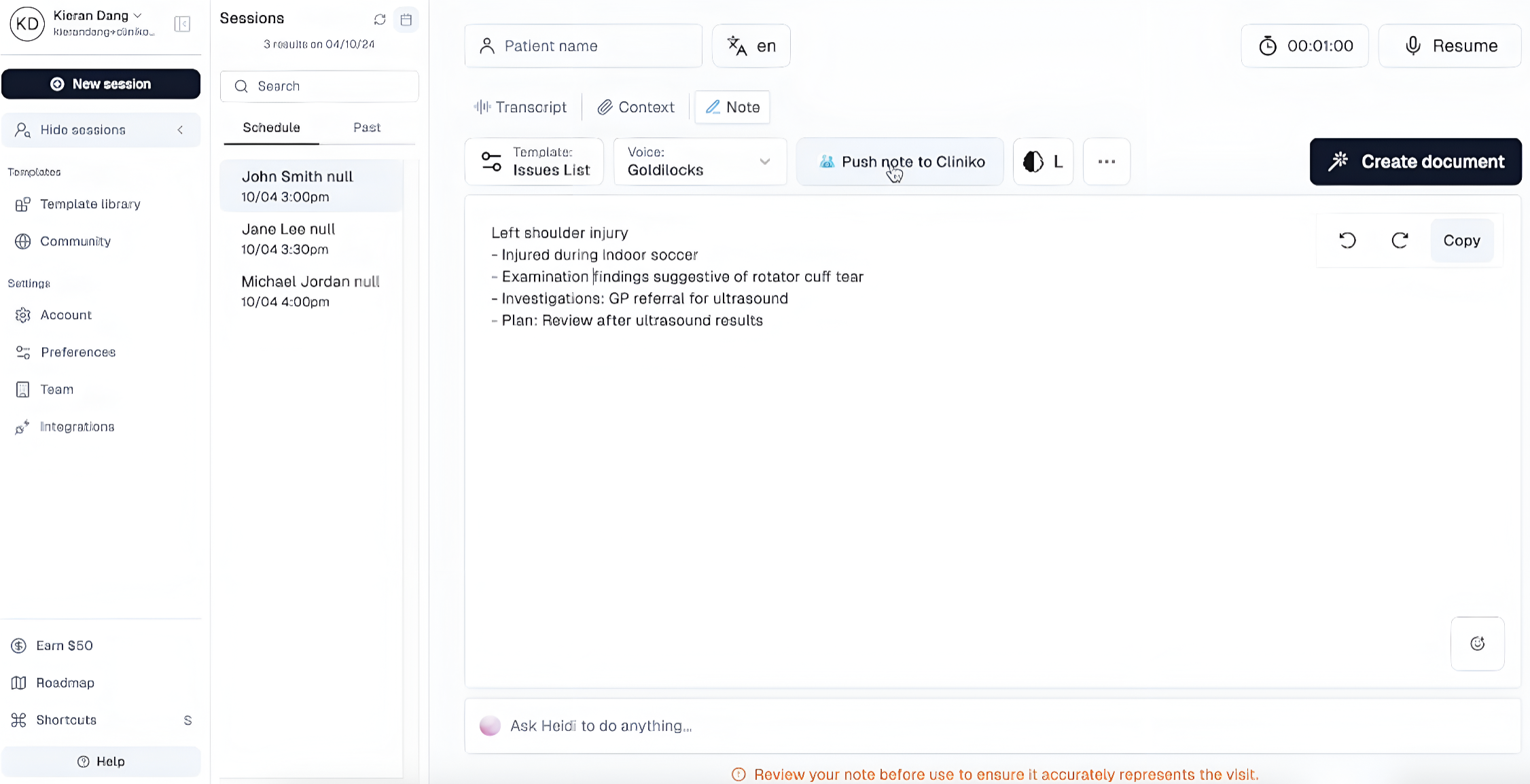The height and width of the screenshot is (784, 1530).
Task: Redo the note edit
Action: [1400, 240]
